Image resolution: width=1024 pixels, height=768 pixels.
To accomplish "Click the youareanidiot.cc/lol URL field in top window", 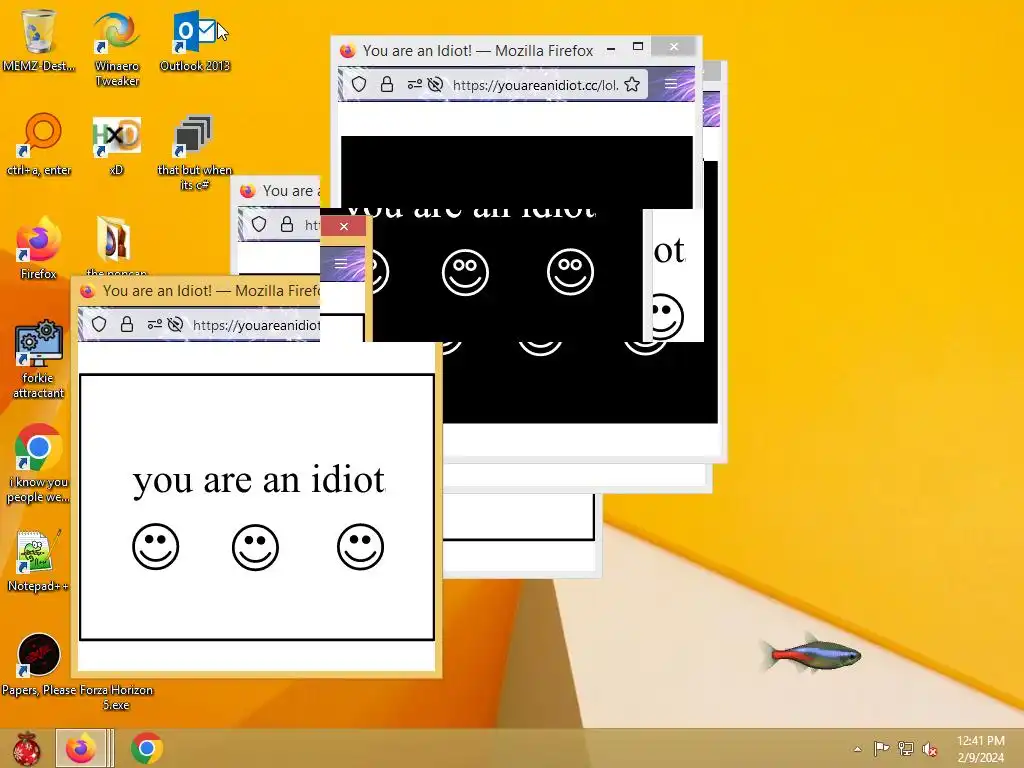I will (x=536, y=85).
